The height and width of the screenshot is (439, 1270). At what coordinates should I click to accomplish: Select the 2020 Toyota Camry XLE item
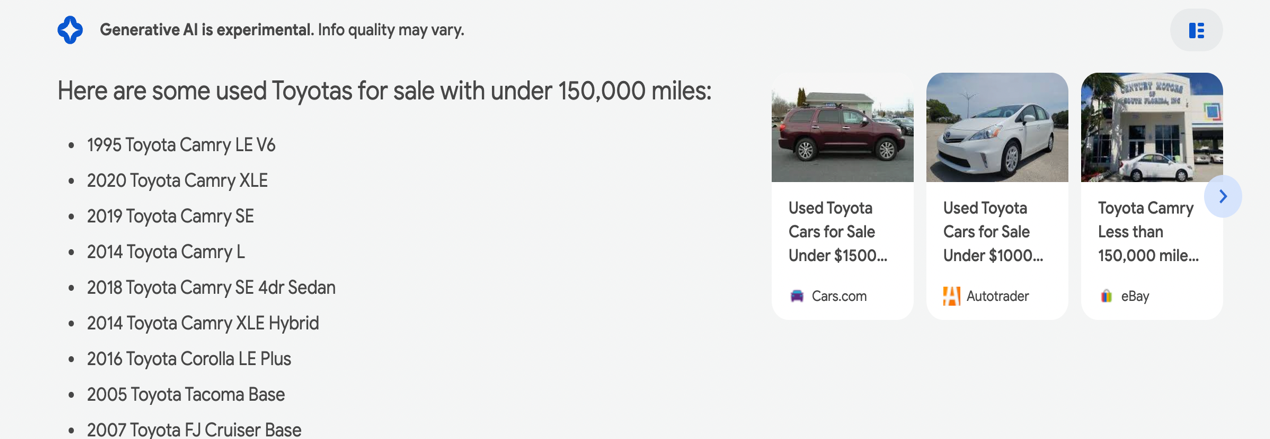177,181
